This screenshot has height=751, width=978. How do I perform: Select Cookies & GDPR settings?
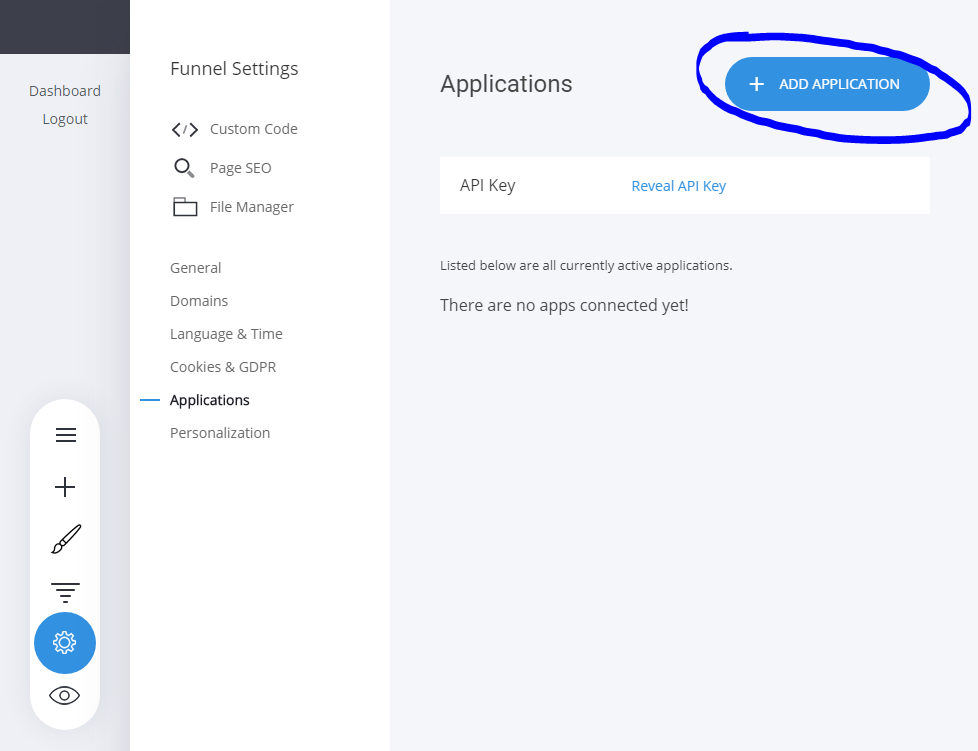(x=223, y=367)
